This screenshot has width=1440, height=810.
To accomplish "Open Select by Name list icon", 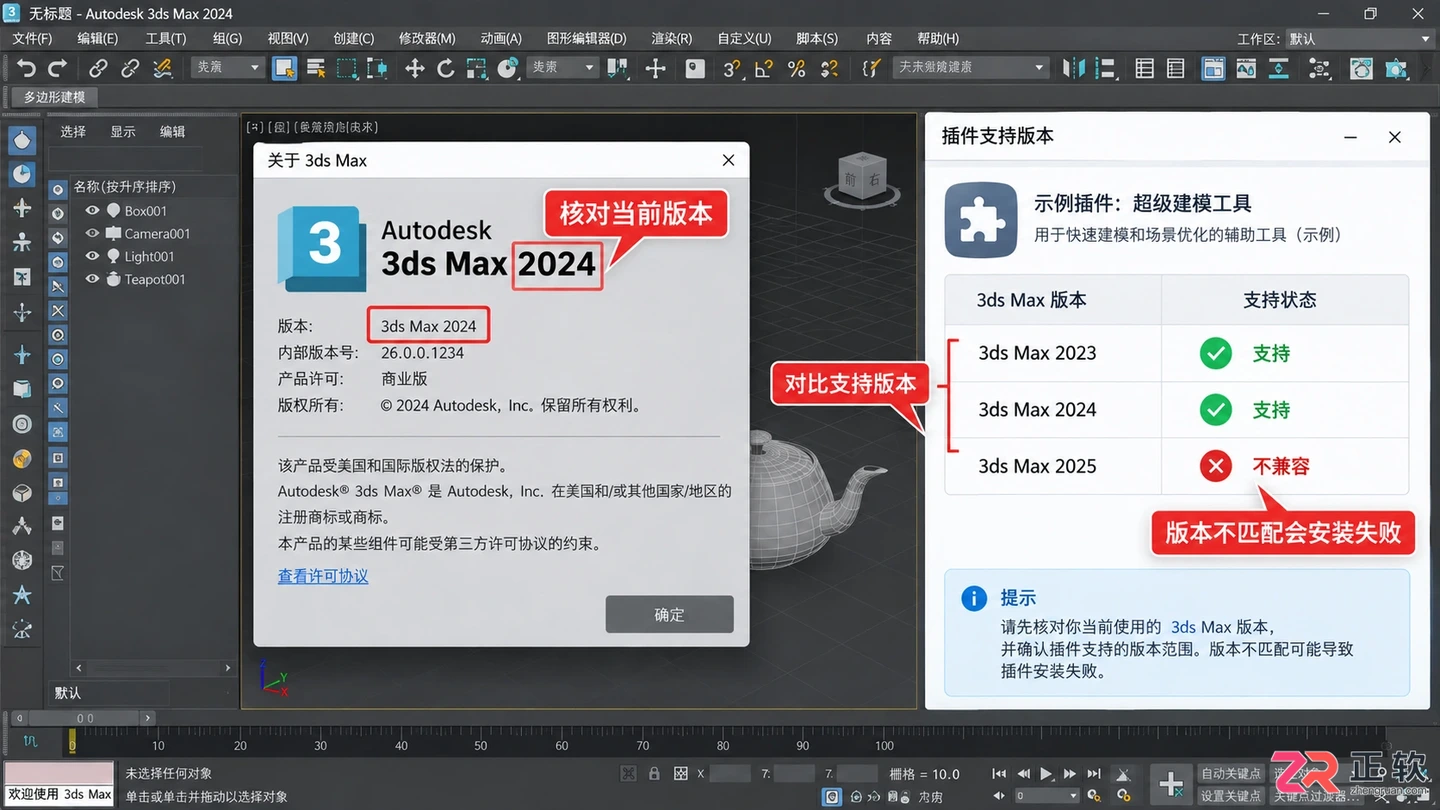I will (x=316, y=68).
